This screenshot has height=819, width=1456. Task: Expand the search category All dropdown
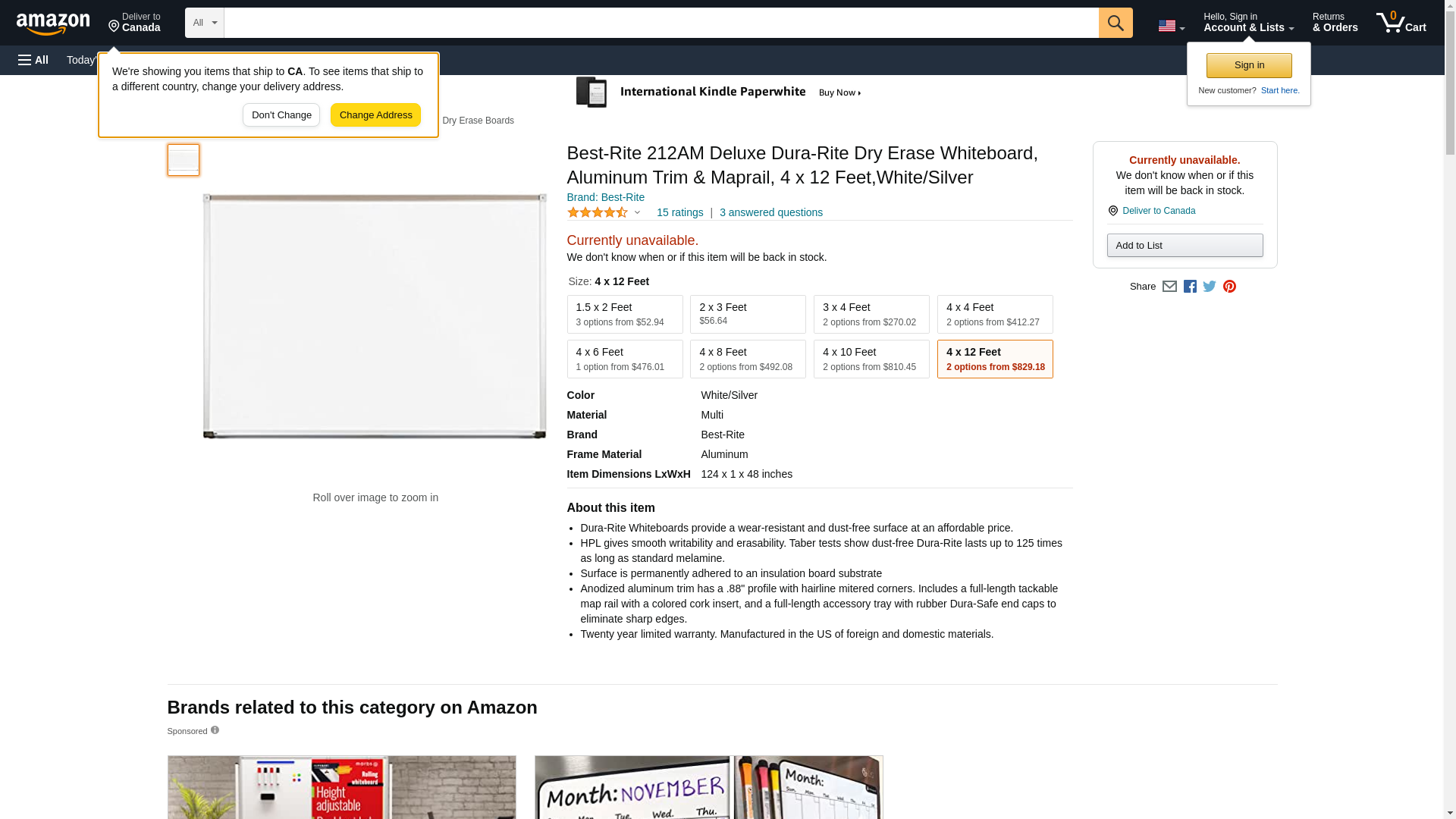(204, 23)
